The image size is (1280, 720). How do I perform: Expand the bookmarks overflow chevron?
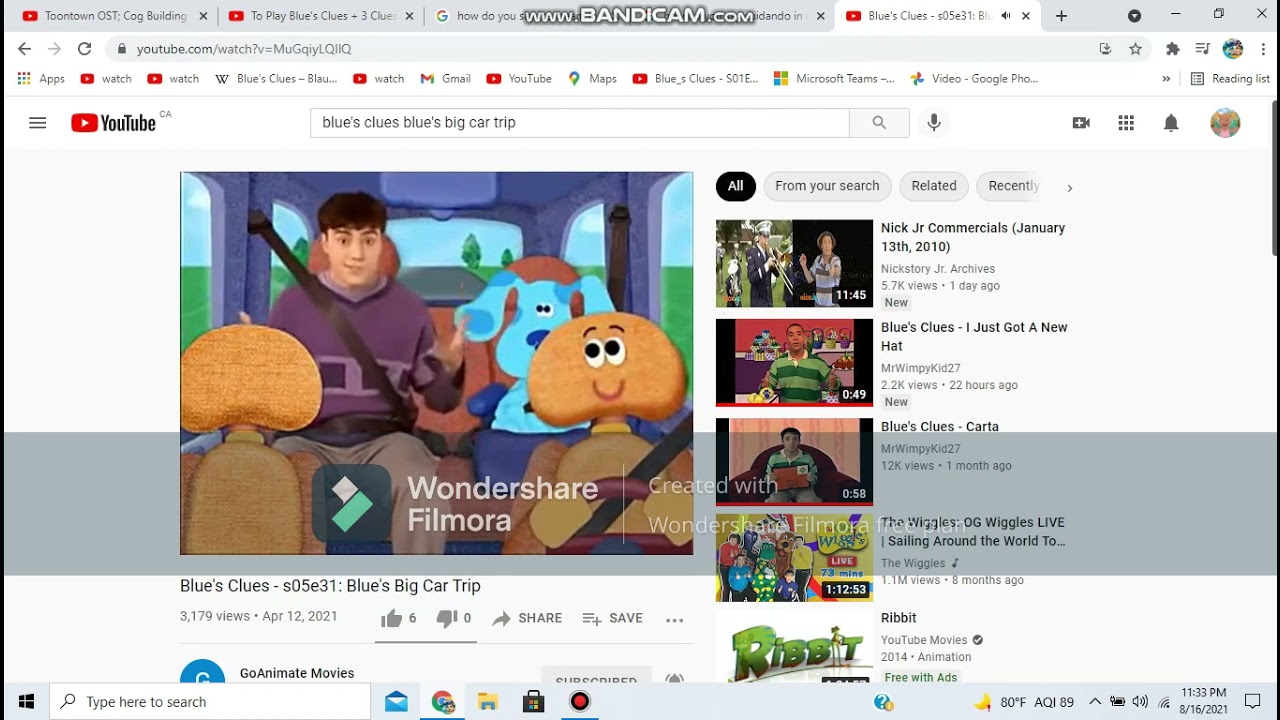pos(1166,79)
